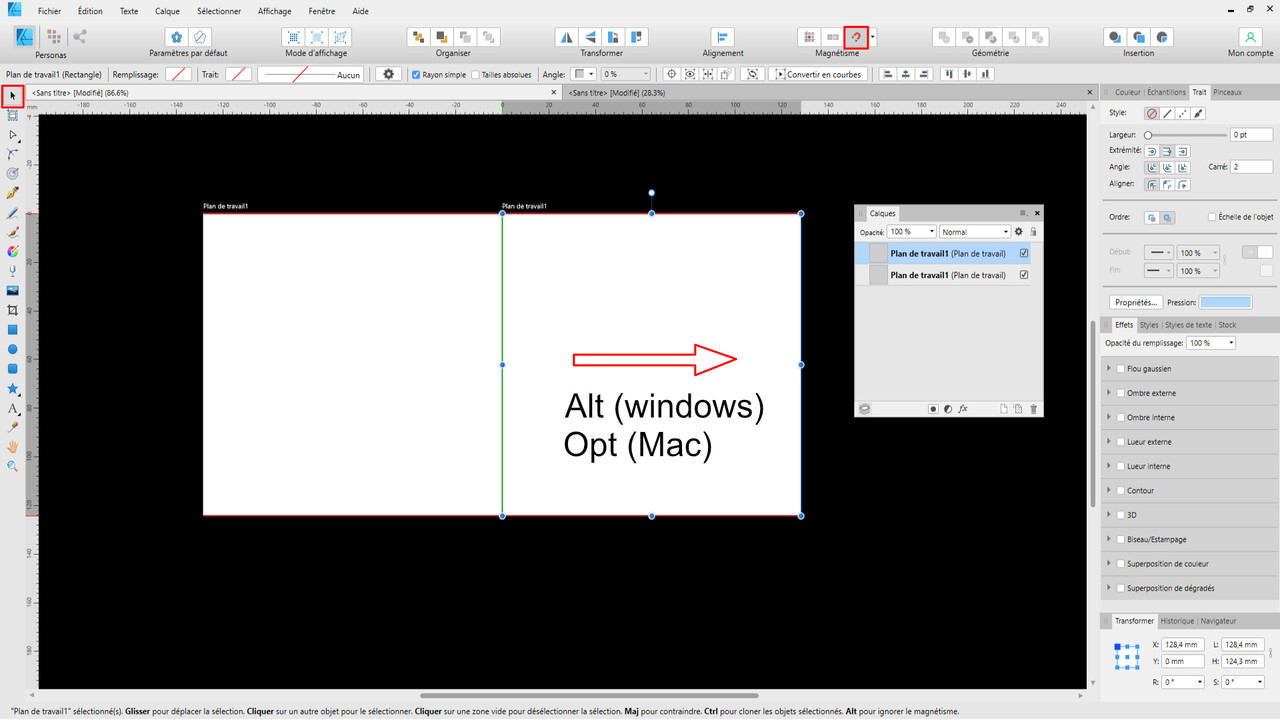Open the Angle corner type dropdown
The height and width of the screenshot is (720, 1280).
click(x=584, y=74)
